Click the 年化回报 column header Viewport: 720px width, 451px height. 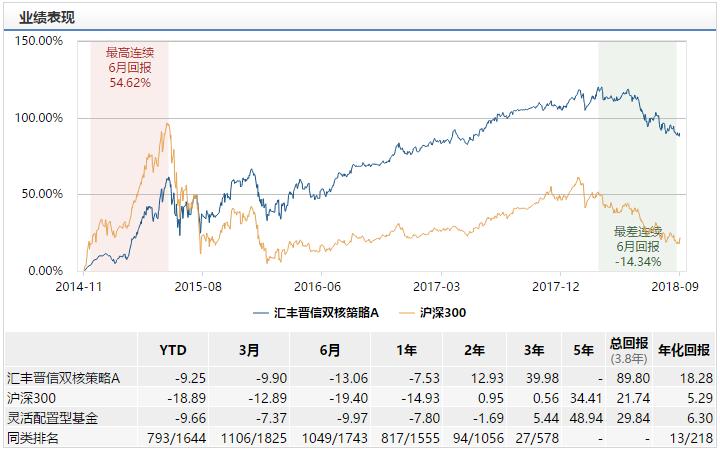(x=684, y=350)
